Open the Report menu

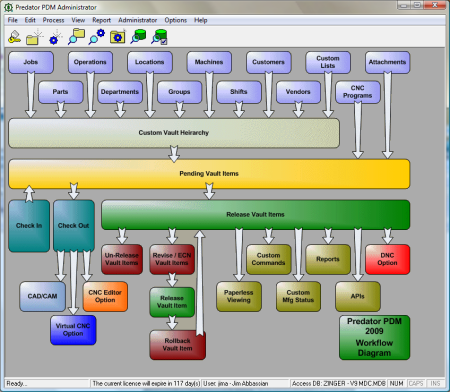point(101,20)
